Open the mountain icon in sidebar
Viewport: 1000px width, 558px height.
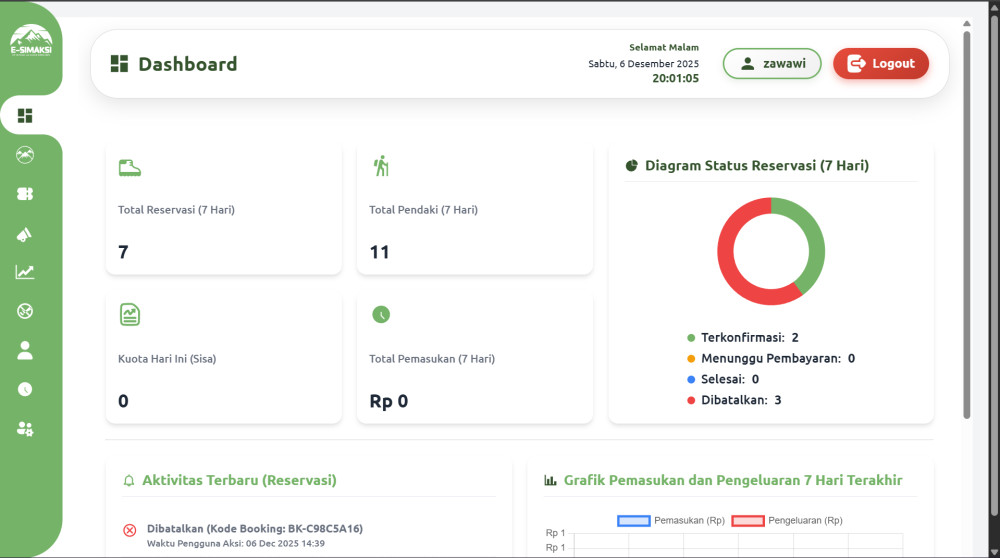point(25,155)
